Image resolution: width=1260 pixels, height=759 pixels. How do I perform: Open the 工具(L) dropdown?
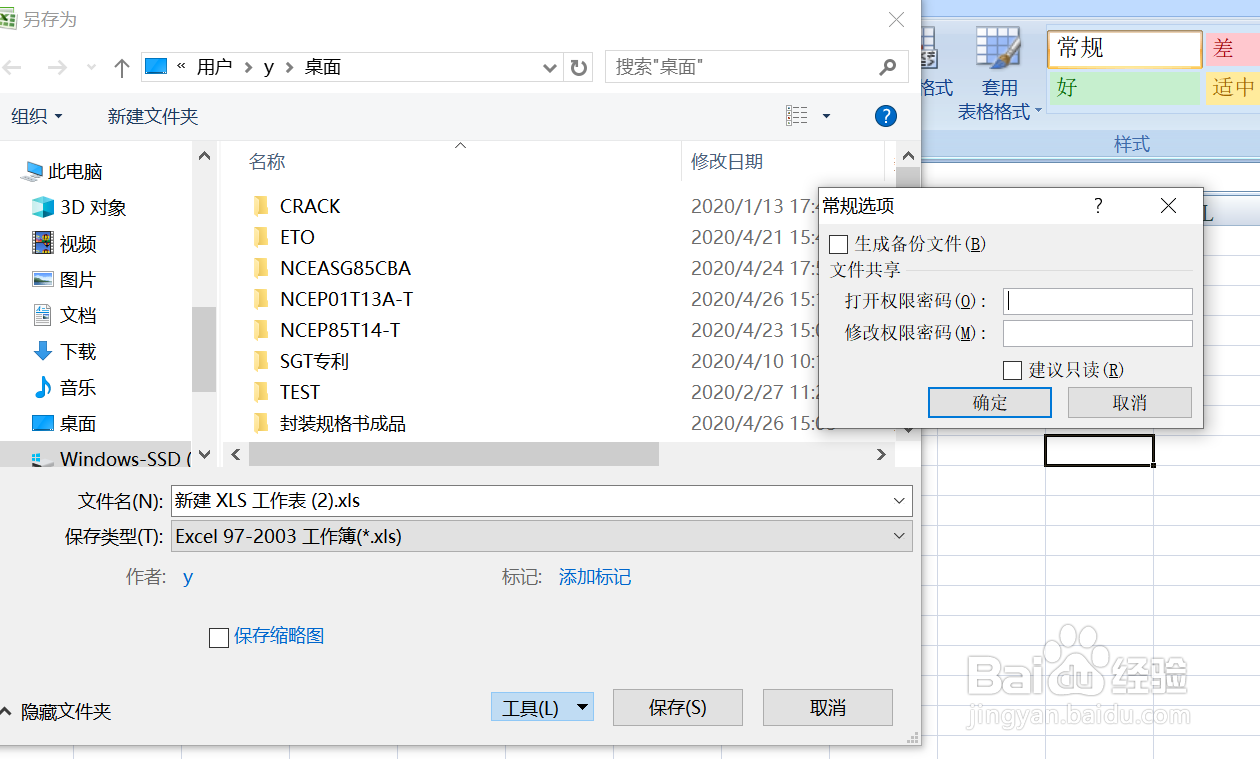(542, 707)
